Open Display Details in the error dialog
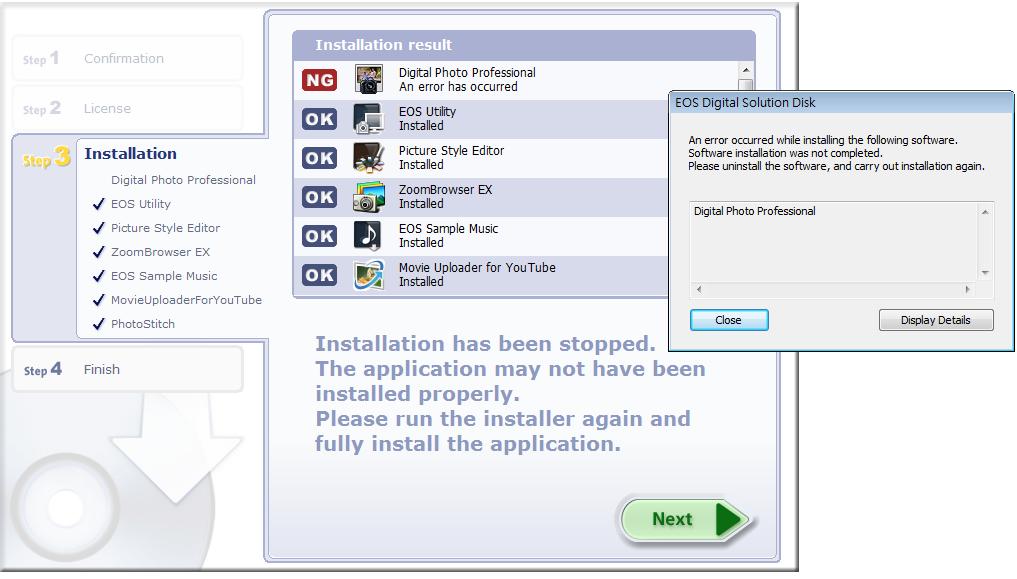The image size is (1017, 579). click(x=936, y=320)
